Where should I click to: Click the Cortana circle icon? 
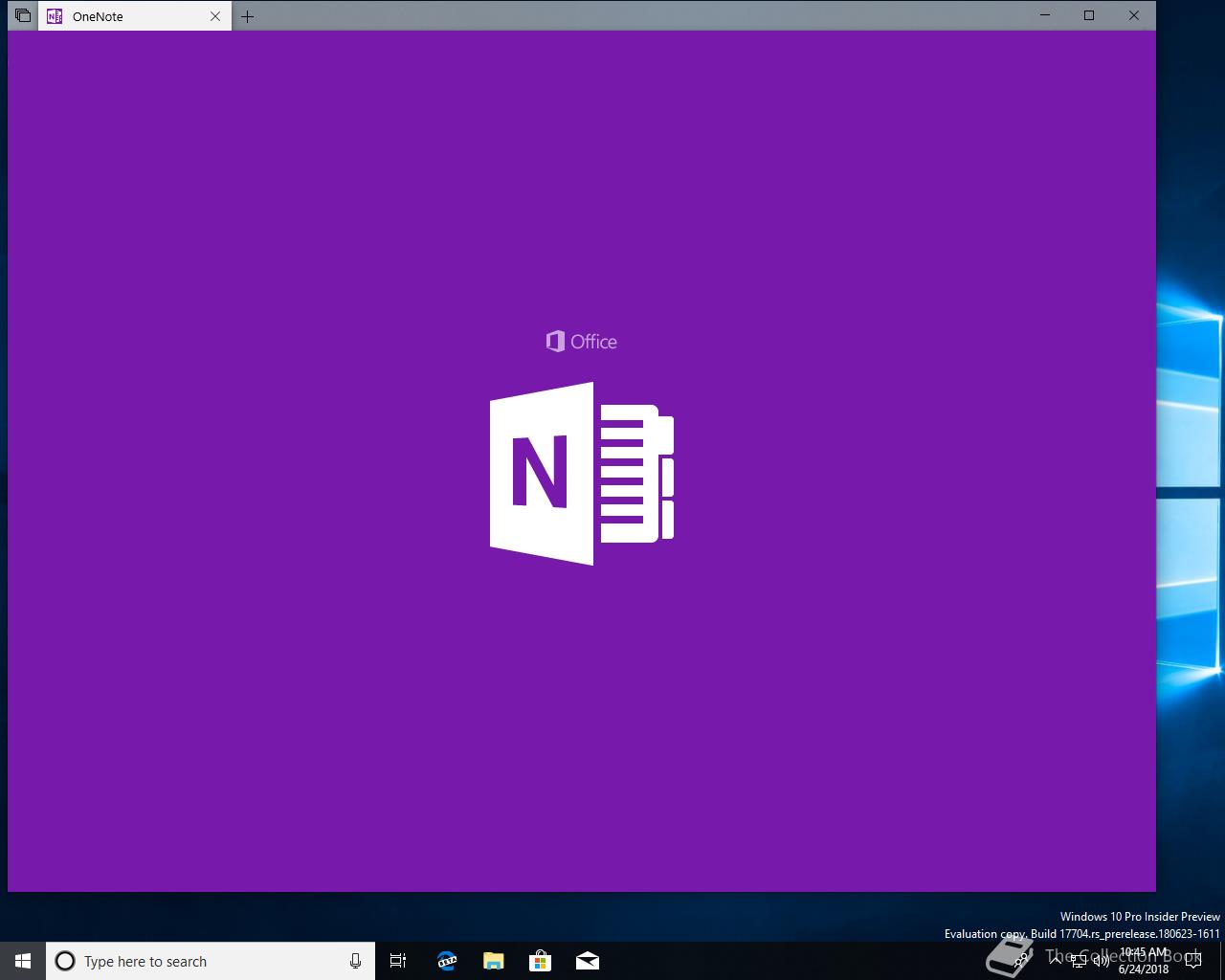pyautogui.click(x=65, y=961)
